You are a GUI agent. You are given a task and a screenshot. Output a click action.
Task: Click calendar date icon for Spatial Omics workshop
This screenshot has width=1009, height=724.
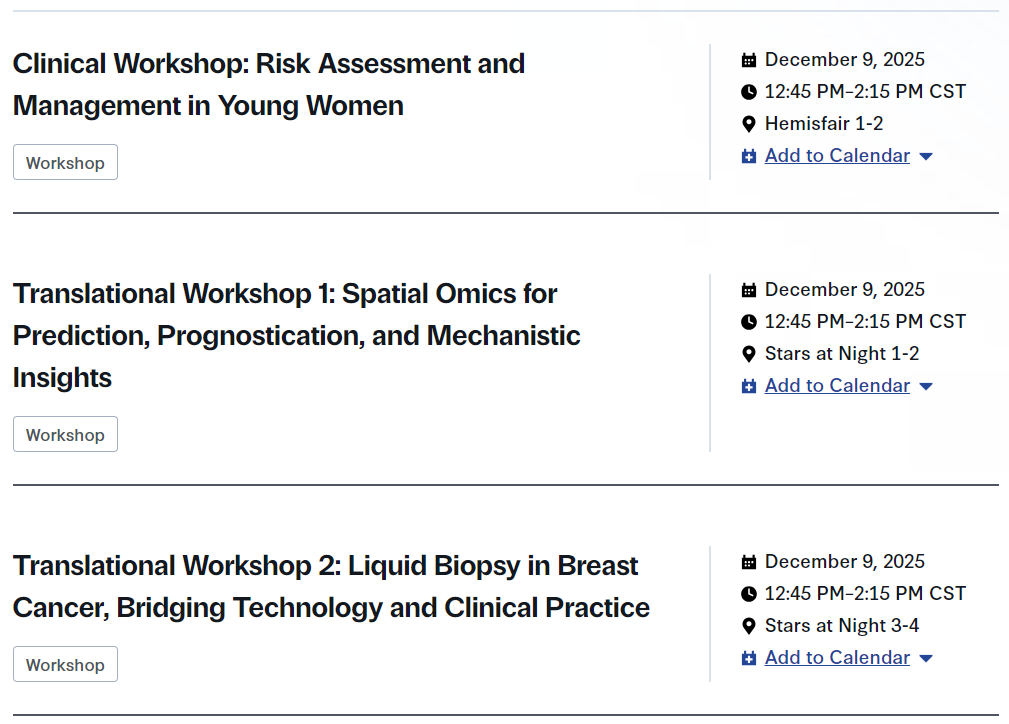click(x=749, y=290)
